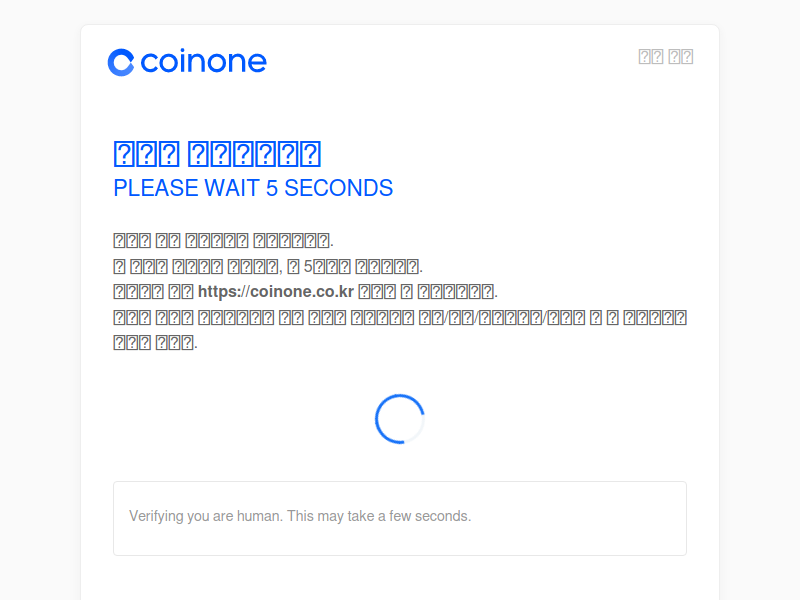This screenshot has height=600, width=800.
Task: Click the blue loading spinner circle
Action: (399, 419)
